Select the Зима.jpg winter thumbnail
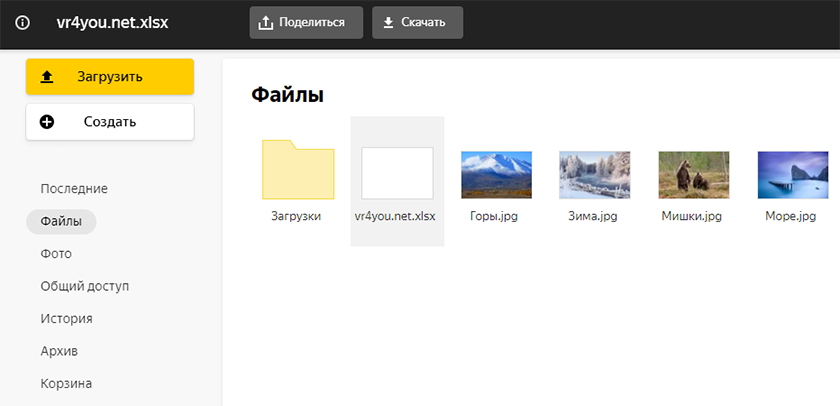This screenshot has width=840, height=406. [595, 175]
